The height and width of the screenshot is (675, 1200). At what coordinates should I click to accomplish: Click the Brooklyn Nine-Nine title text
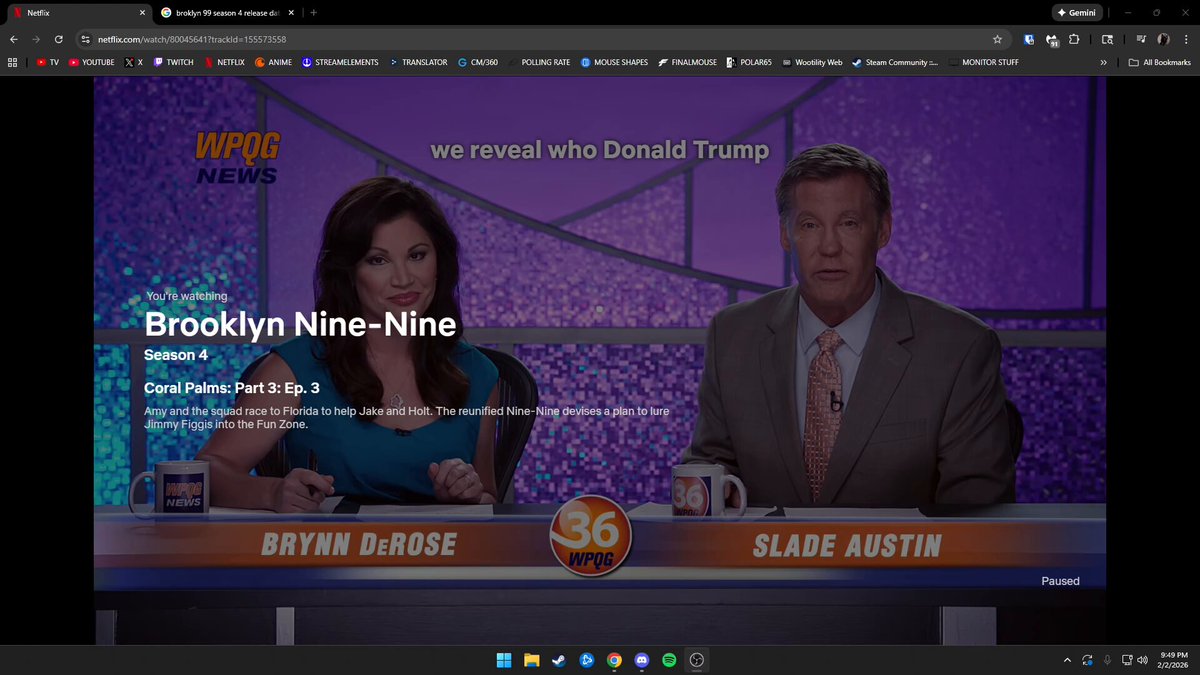[x=300, y=324]
